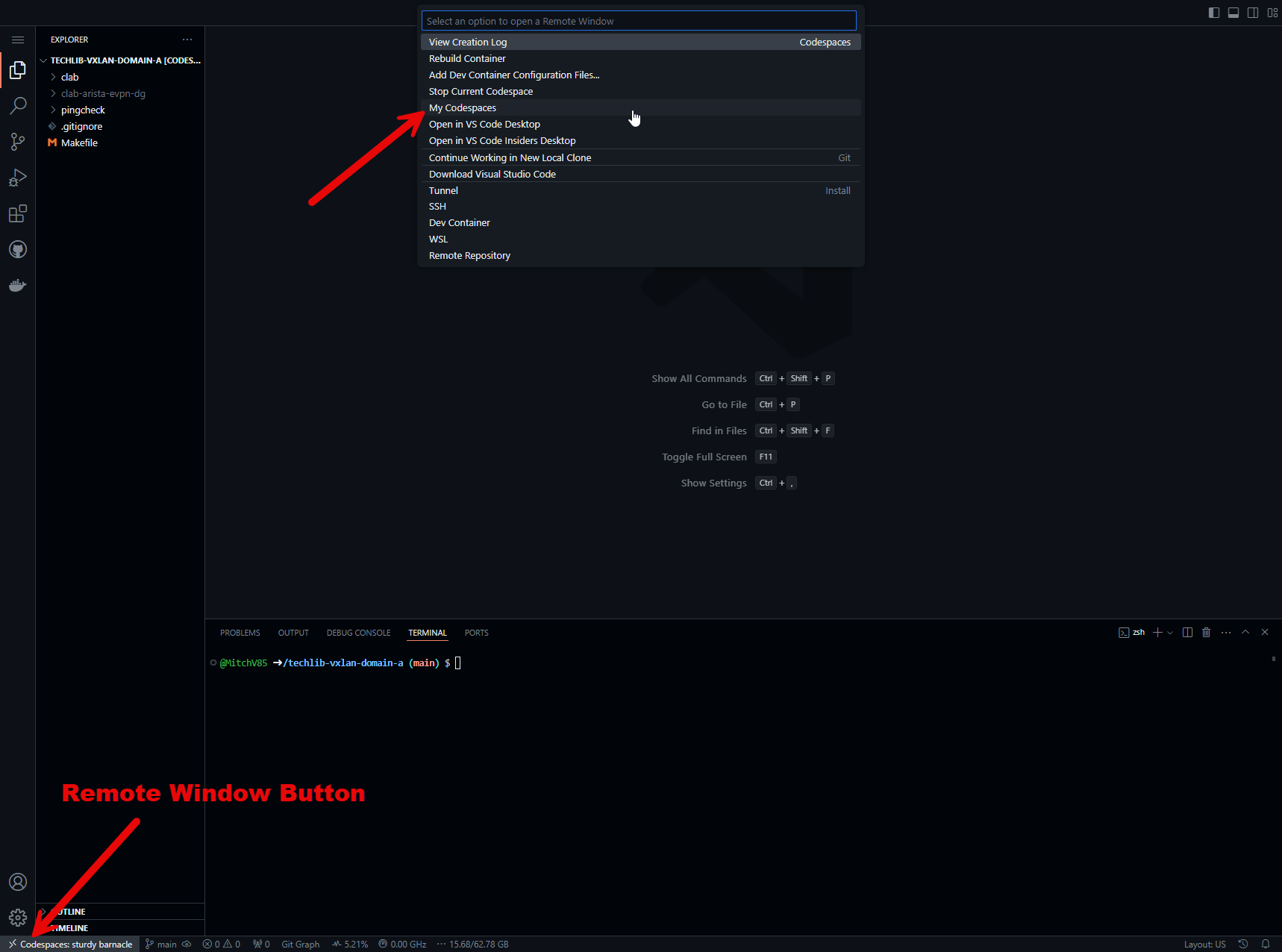Create a new terminal with plus icon
This screenshot has width=1282, height=952.
[x=1157, y=633]
